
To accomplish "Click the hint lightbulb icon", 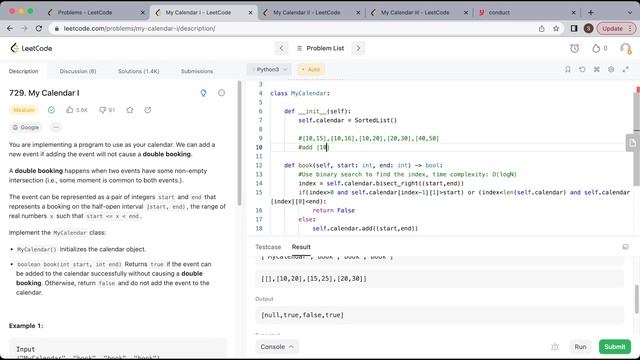I will 203,93.
